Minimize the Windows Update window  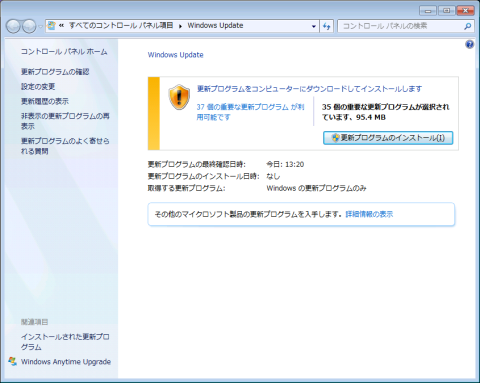pyautogui.click(x=428, y=11)
